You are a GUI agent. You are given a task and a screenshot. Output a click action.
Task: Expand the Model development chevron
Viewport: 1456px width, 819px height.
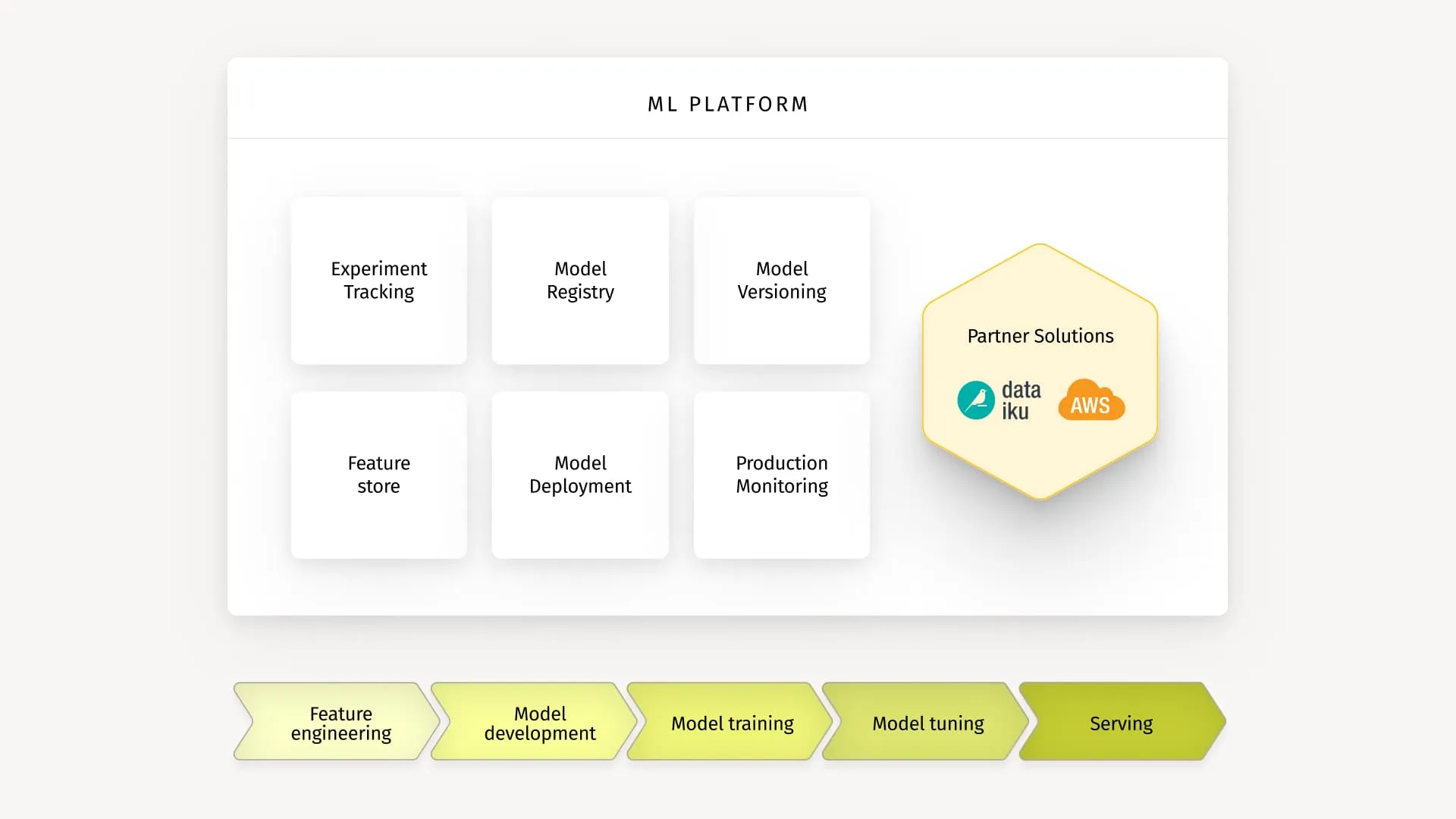click(x=538, y=723)
